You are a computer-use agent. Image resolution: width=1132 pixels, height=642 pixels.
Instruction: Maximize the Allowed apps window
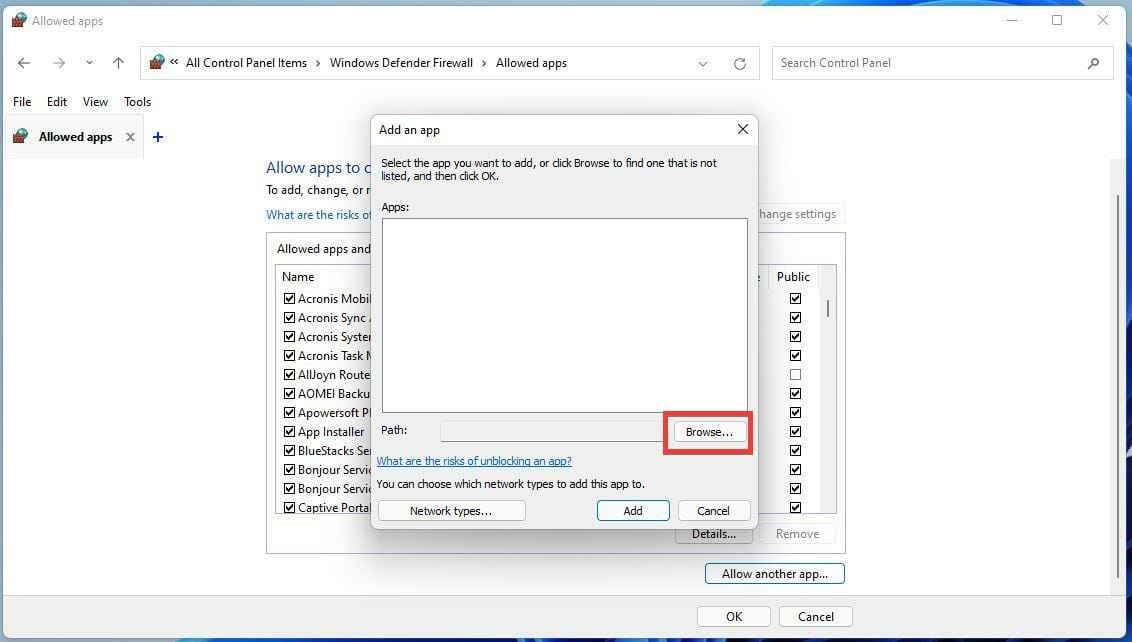coord(1057,20)
